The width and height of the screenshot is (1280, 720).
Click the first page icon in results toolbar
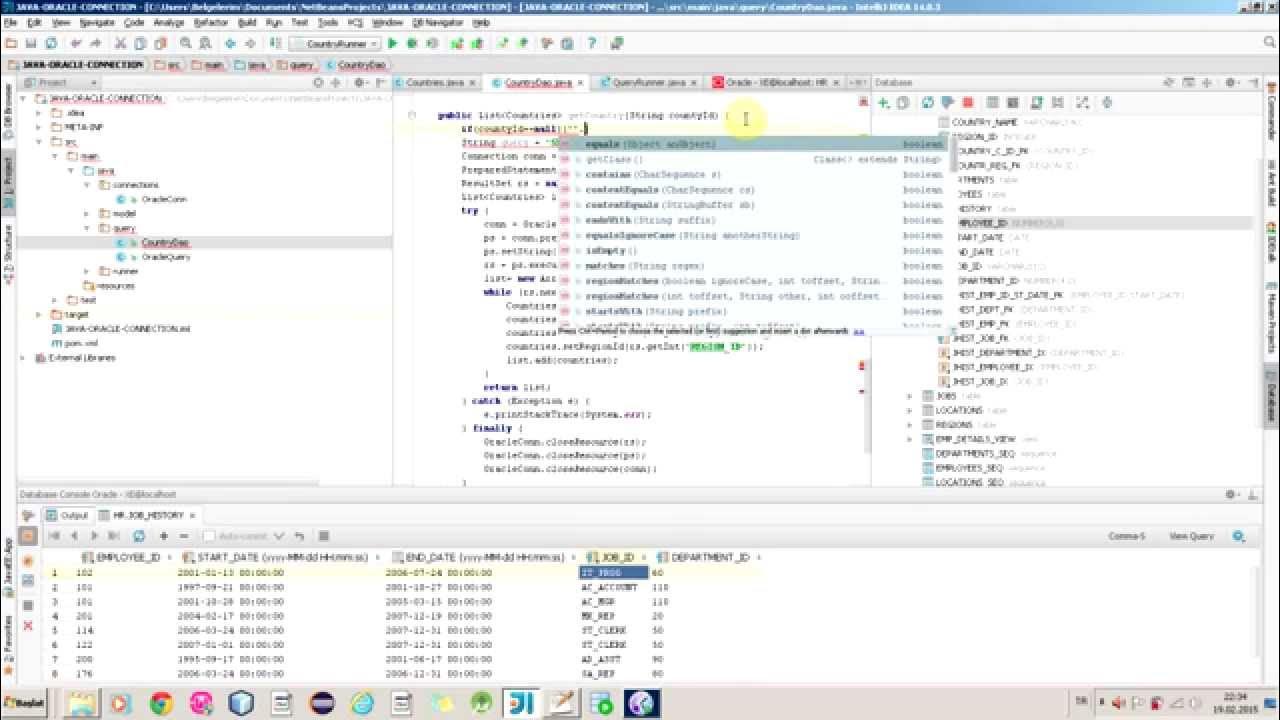coord(53,536)
